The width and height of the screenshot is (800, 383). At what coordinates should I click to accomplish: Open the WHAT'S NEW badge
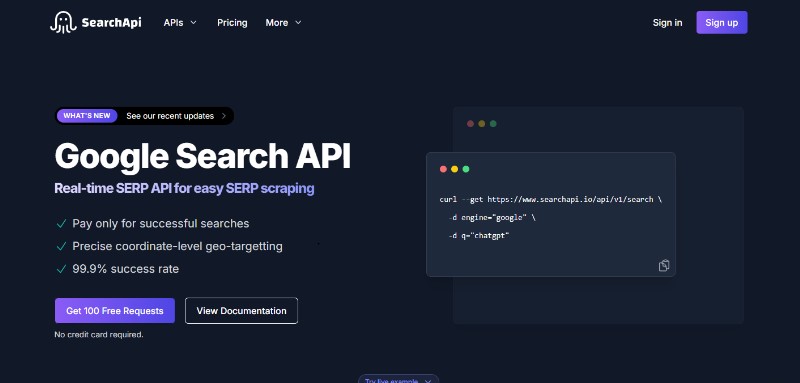(87, 116)
